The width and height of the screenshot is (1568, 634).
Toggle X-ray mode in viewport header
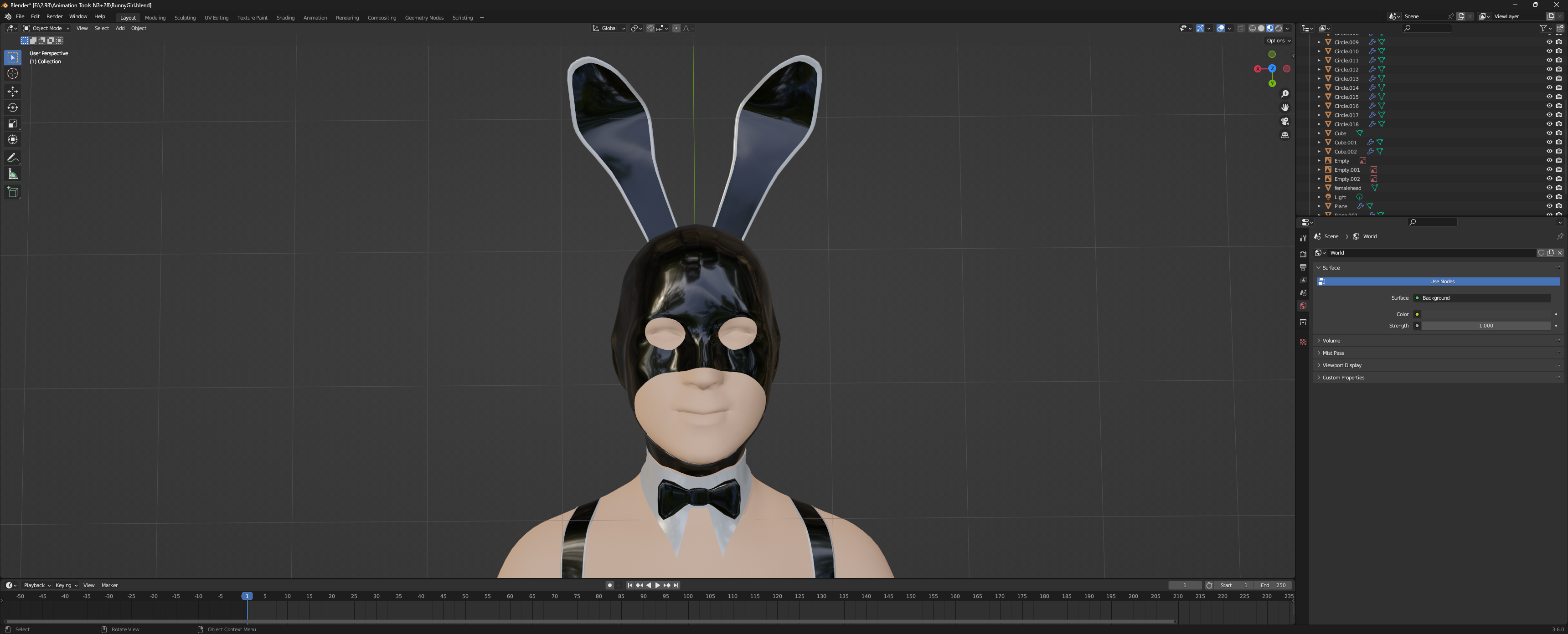click(1241, 29)
